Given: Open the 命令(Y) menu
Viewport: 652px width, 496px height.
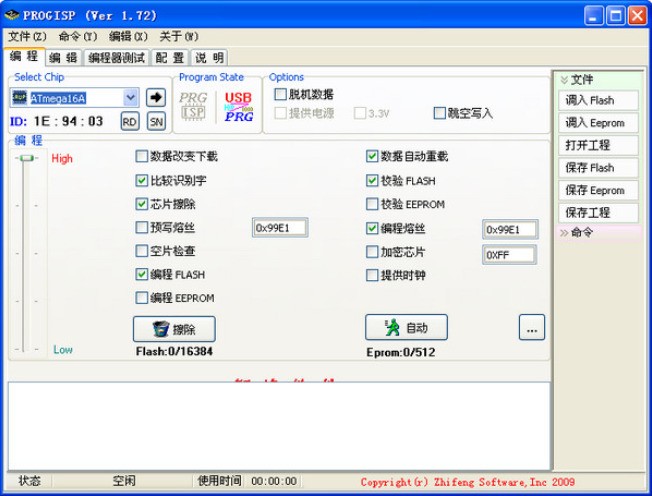Looking at the screenshot, I should [x=78, y=37].
